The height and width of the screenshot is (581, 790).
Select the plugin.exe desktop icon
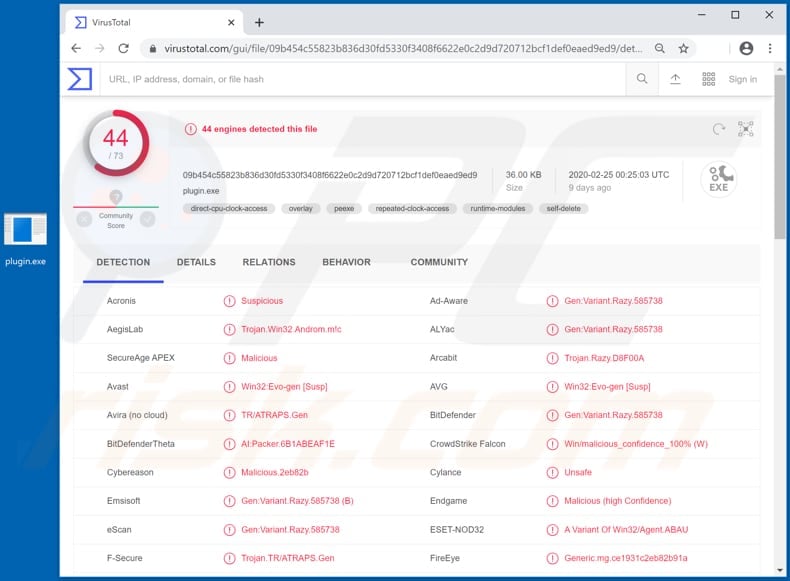point(25,239)
